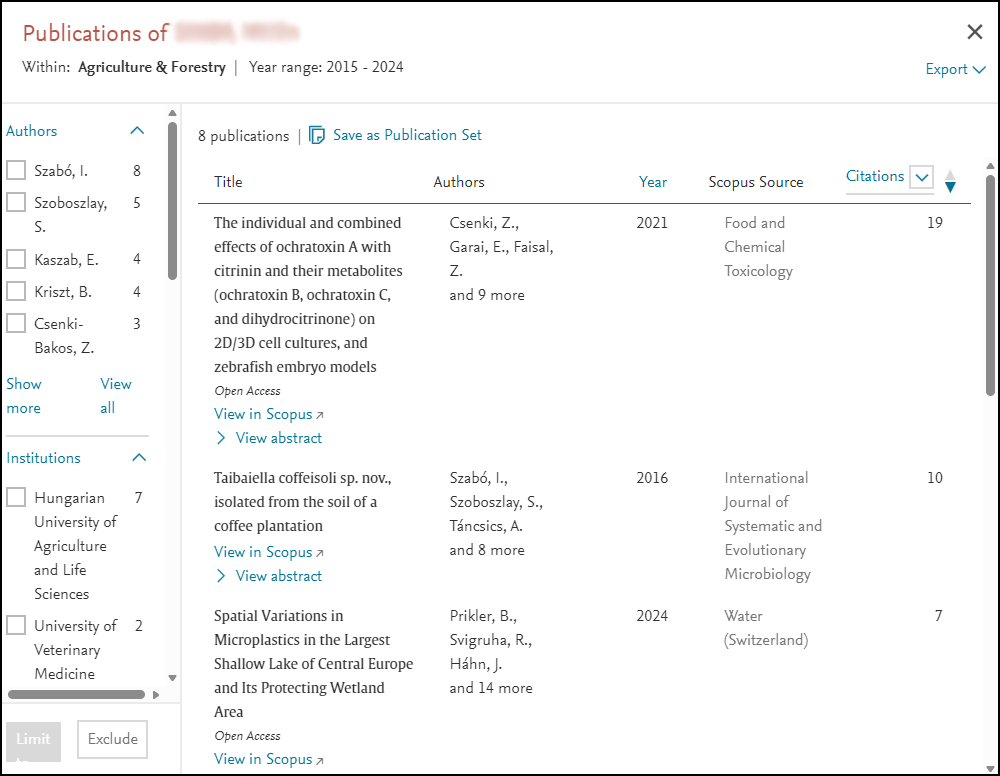The image size is (1000, 776).
Task: Check the Csenki-Bakos, Z. author checkbox
Action: (x=16, y=323)
